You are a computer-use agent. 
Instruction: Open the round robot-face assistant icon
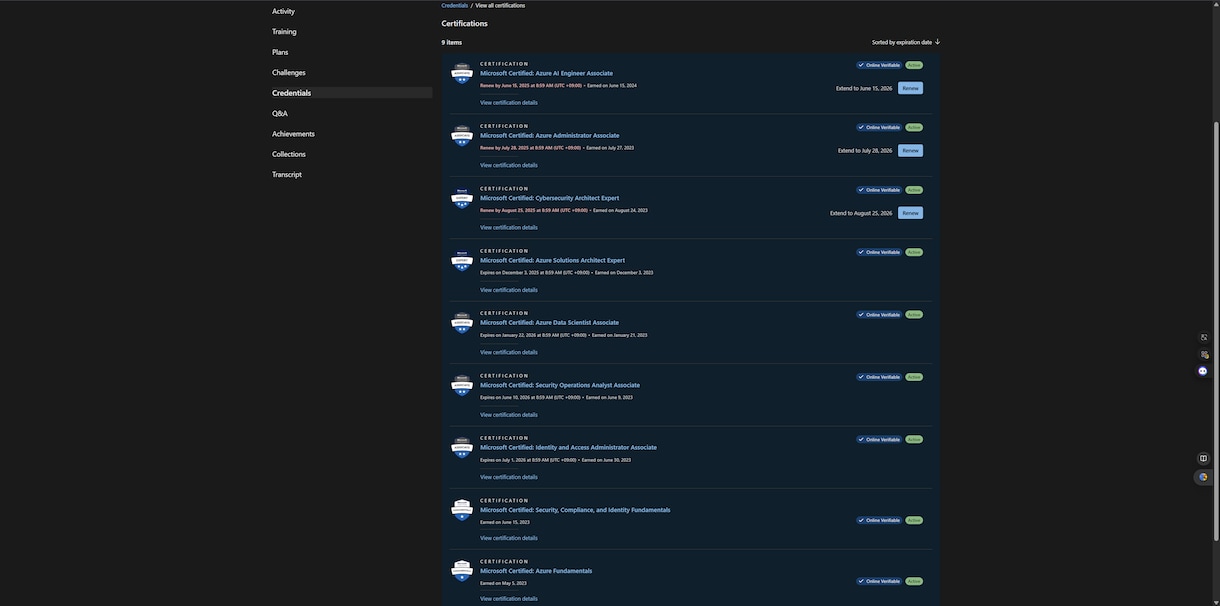[1203, 371]
